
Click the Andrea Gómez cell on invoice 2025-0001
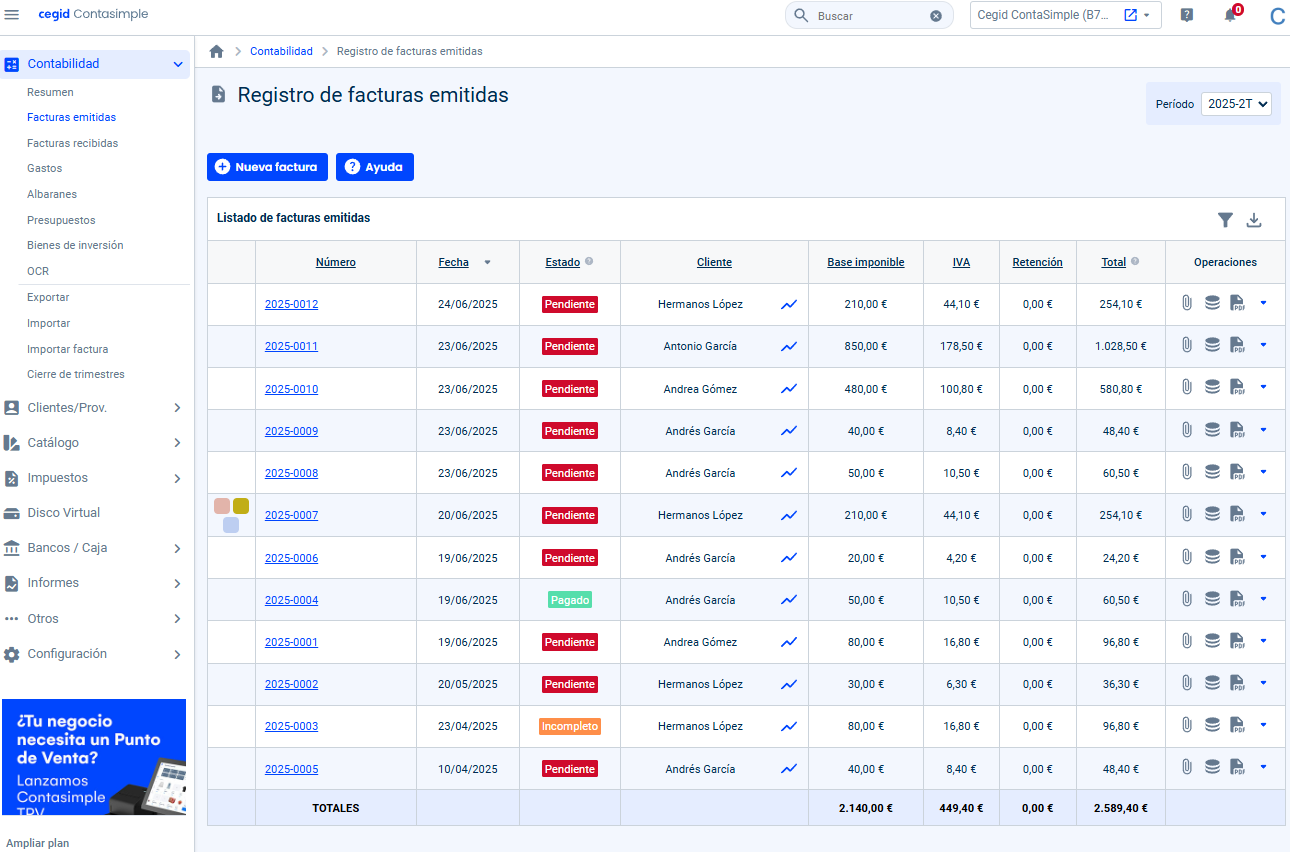[714, 642]
